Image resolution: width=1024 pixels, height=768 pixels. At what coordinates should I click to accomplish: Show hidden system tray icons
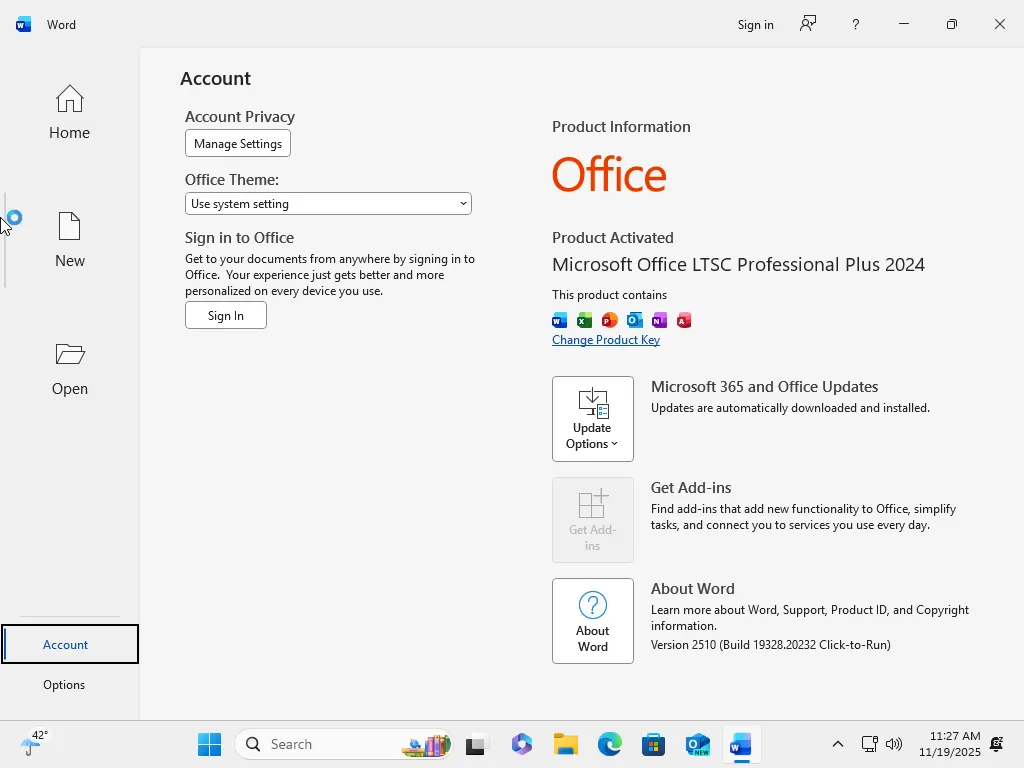(x=838, y=744)
